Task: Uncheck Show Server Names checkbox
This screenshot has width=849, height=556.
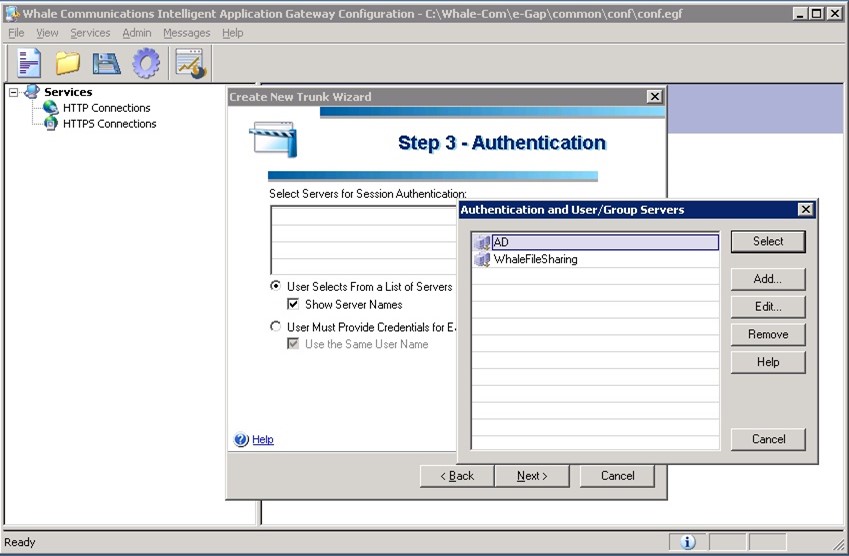Action: pyautogui.click(x=293, y=305)
